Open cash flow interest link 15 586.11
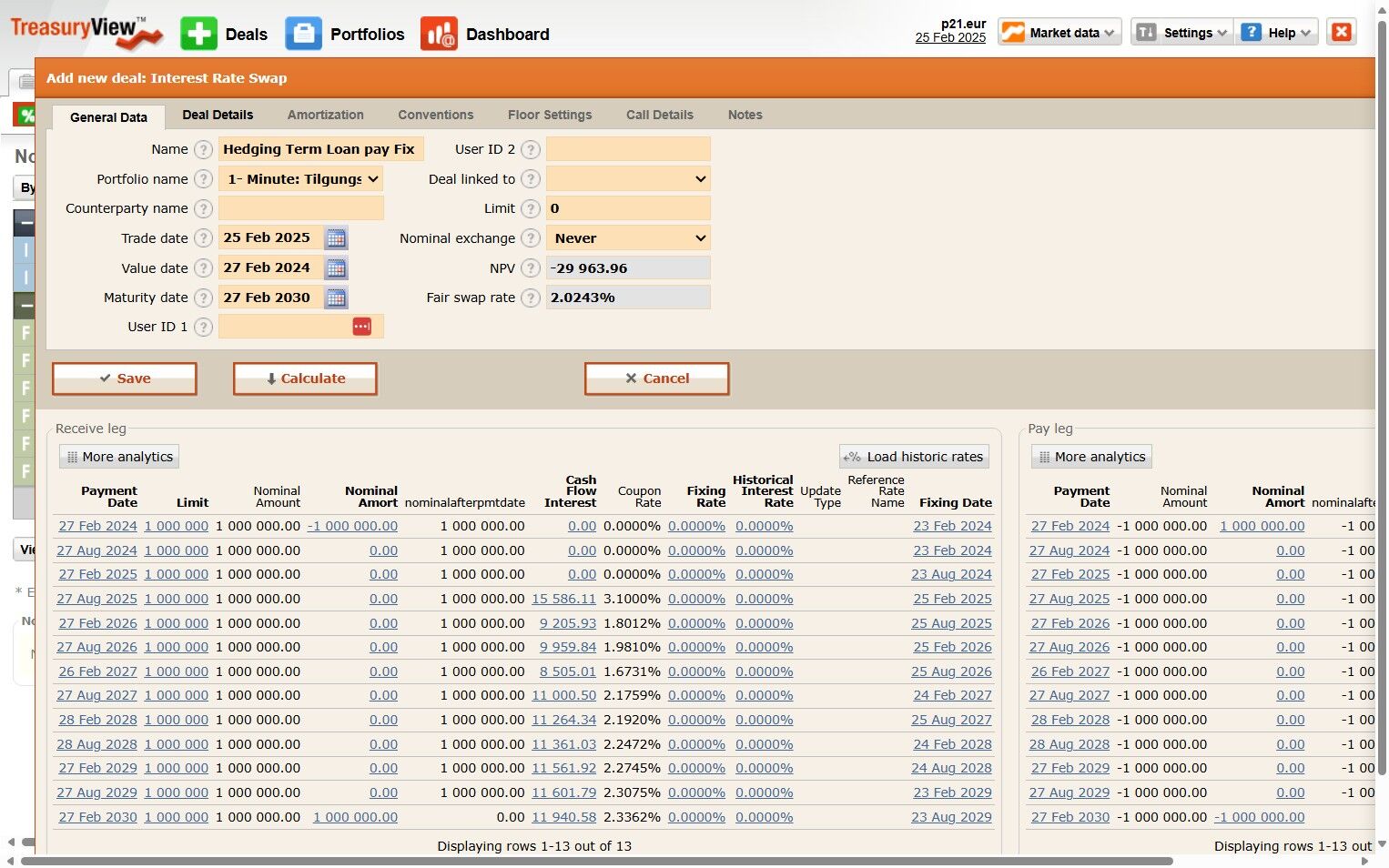The image size is (1389, 868). pyautogui.click(x=563, y=599)
